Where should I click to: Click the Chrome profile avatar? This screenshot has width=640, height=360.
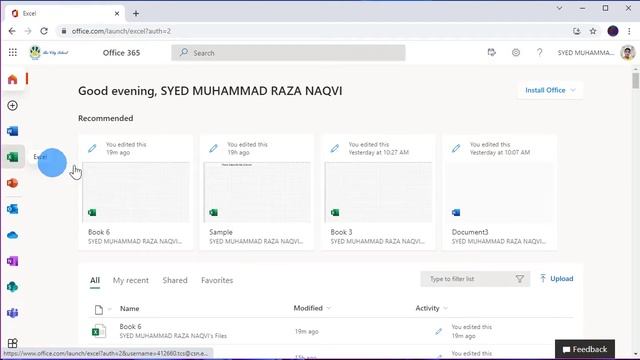click(x=613, y=31)
